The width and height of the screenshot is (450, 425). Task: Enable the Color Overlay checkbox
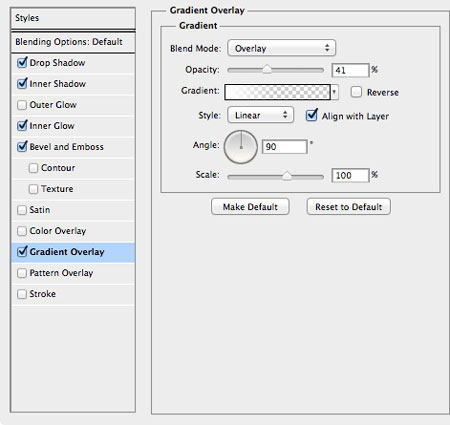pyautogui.click(x=22, y=231)
